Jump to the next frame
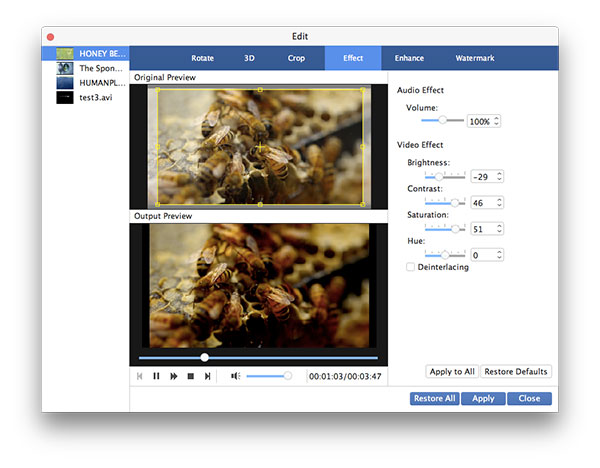The width and height of the screenshot is (600, 468). pos(207,376)
